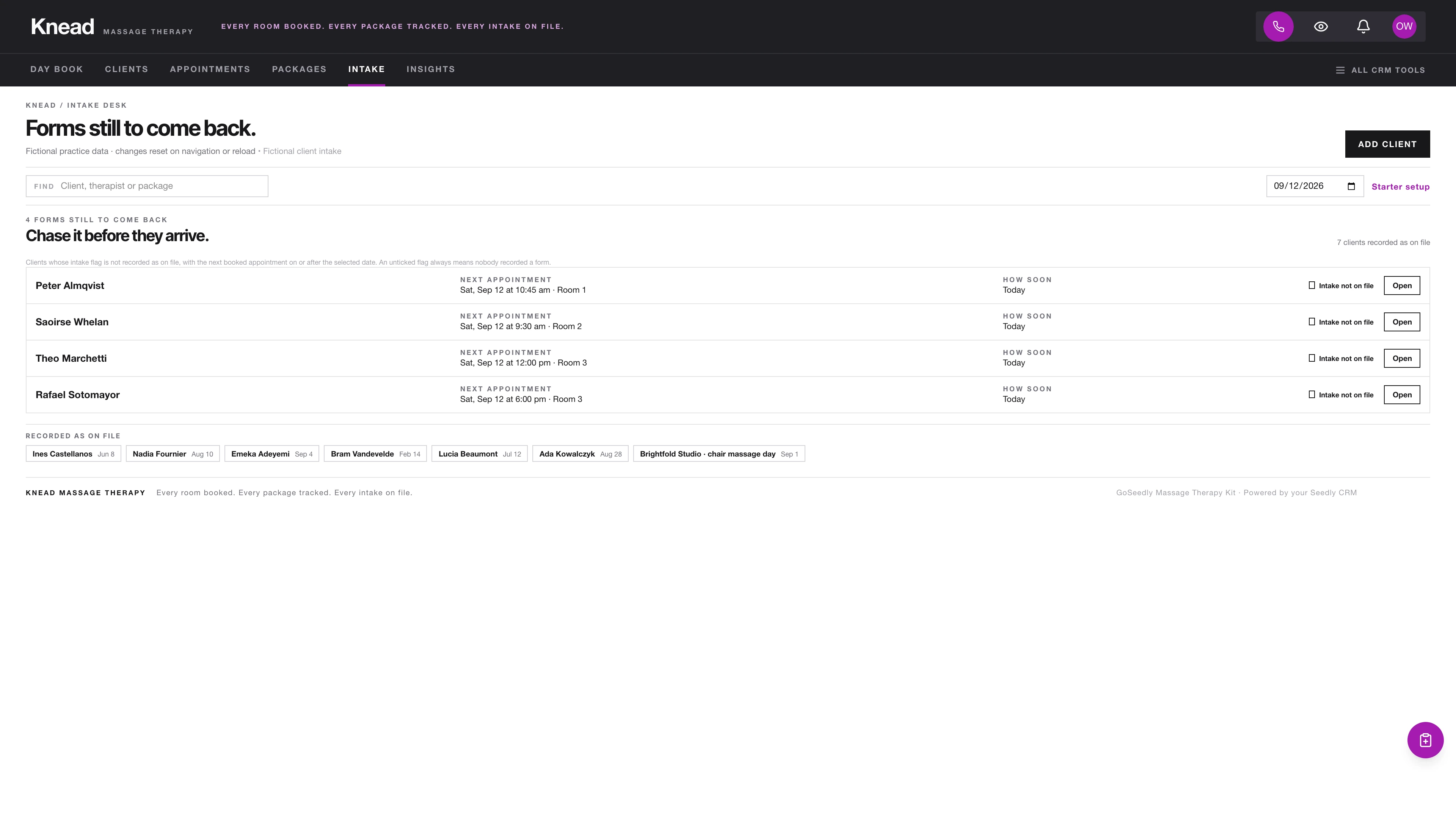Select the Ines Castellanos on-file chip
The image size is (1456, 819).
pos(74,454)
